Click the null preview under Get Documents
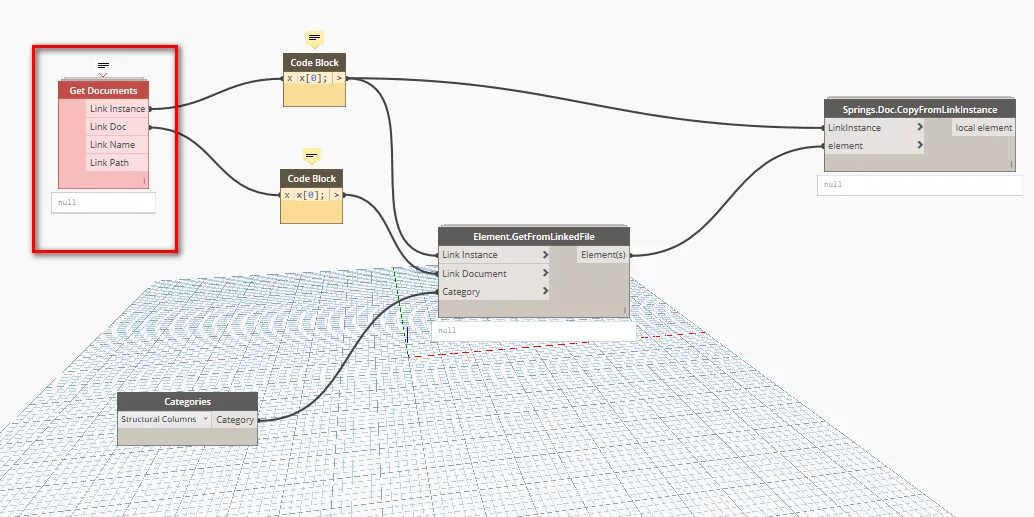 click(x=104, y=202)
